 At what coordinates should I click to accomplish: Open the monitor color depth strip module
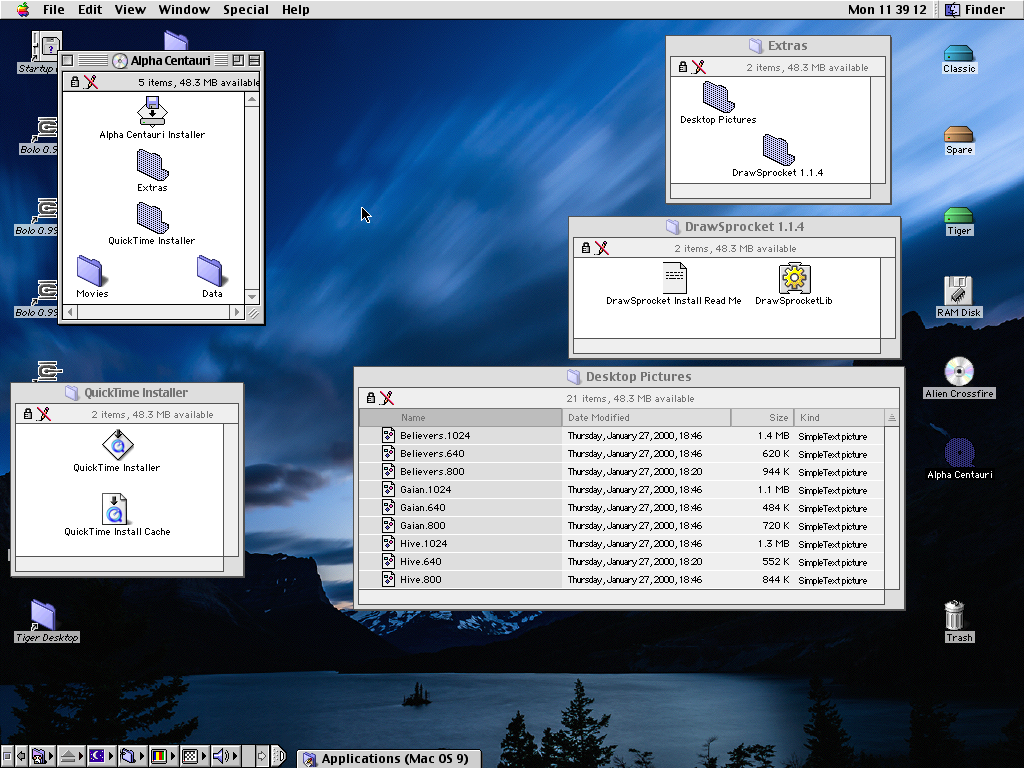click(x=158, y=756)
